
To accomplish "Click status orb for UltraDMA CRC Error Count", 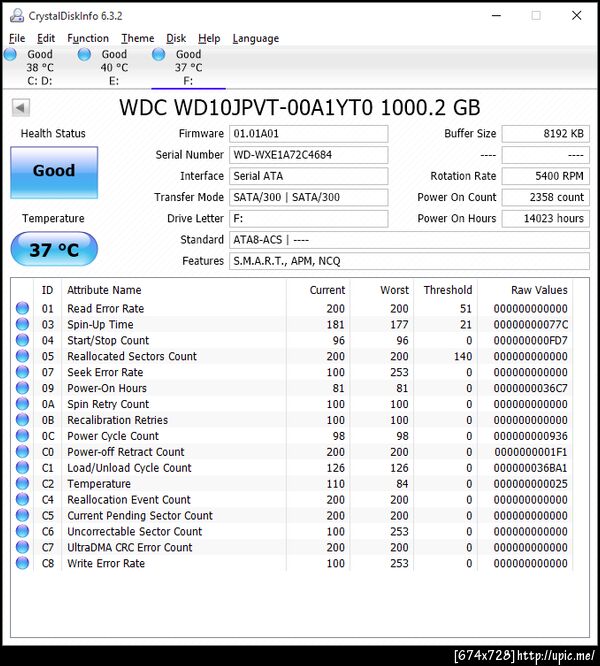I will pyautogui.click(x=22, y=547).
